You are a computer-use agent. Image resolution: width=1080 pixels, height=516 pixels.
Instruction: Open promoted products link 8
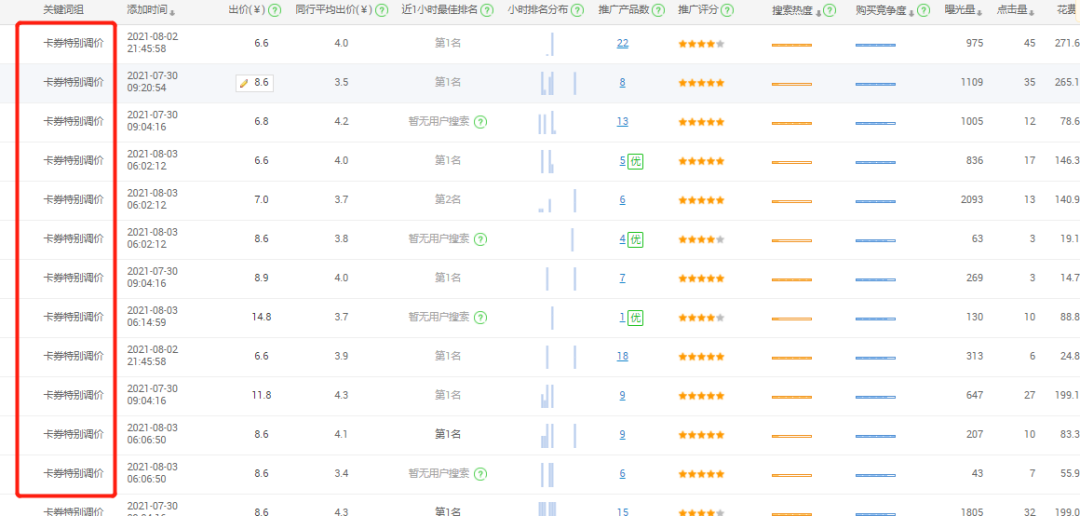(x=623, y=83)
